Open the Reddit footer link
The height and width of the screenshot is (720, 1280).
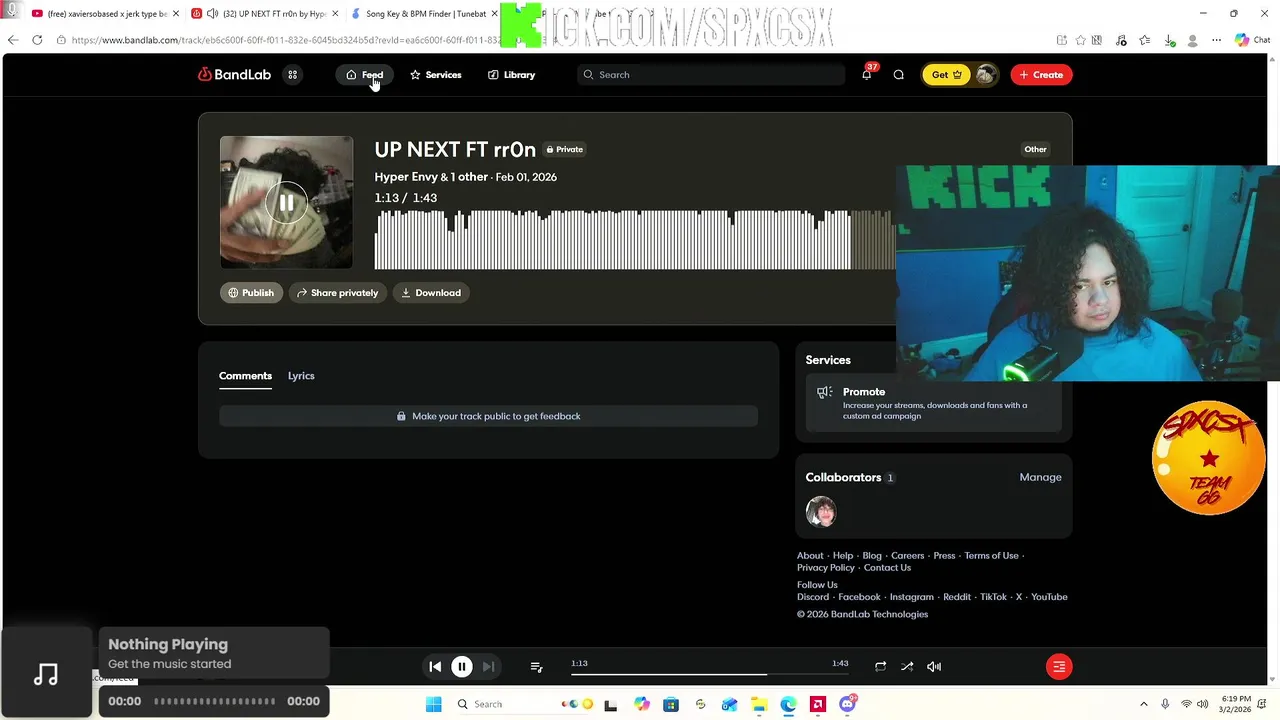[957, 597]
